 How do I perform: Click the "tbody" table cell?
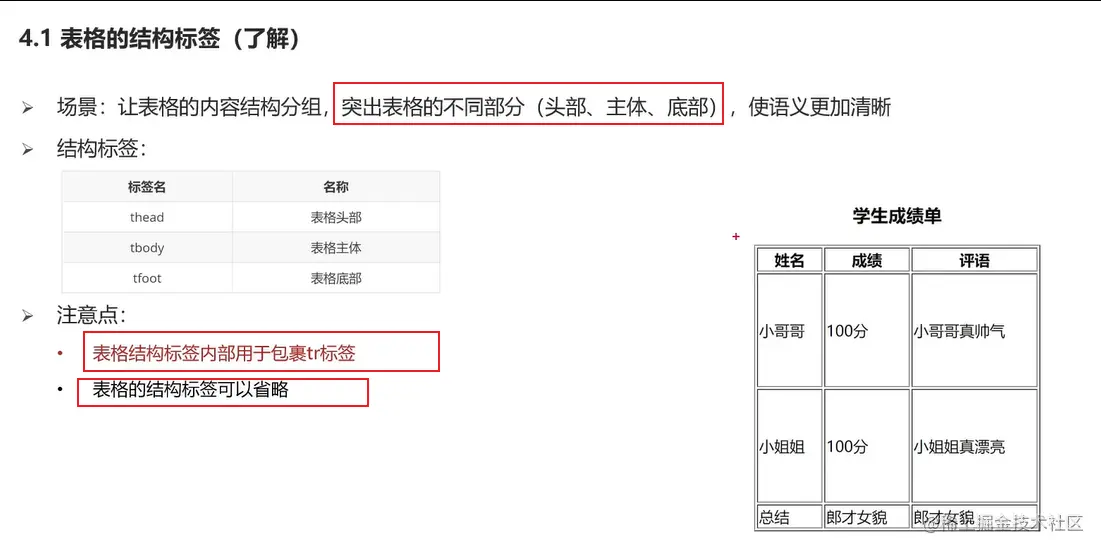click(x=147, y=248)
